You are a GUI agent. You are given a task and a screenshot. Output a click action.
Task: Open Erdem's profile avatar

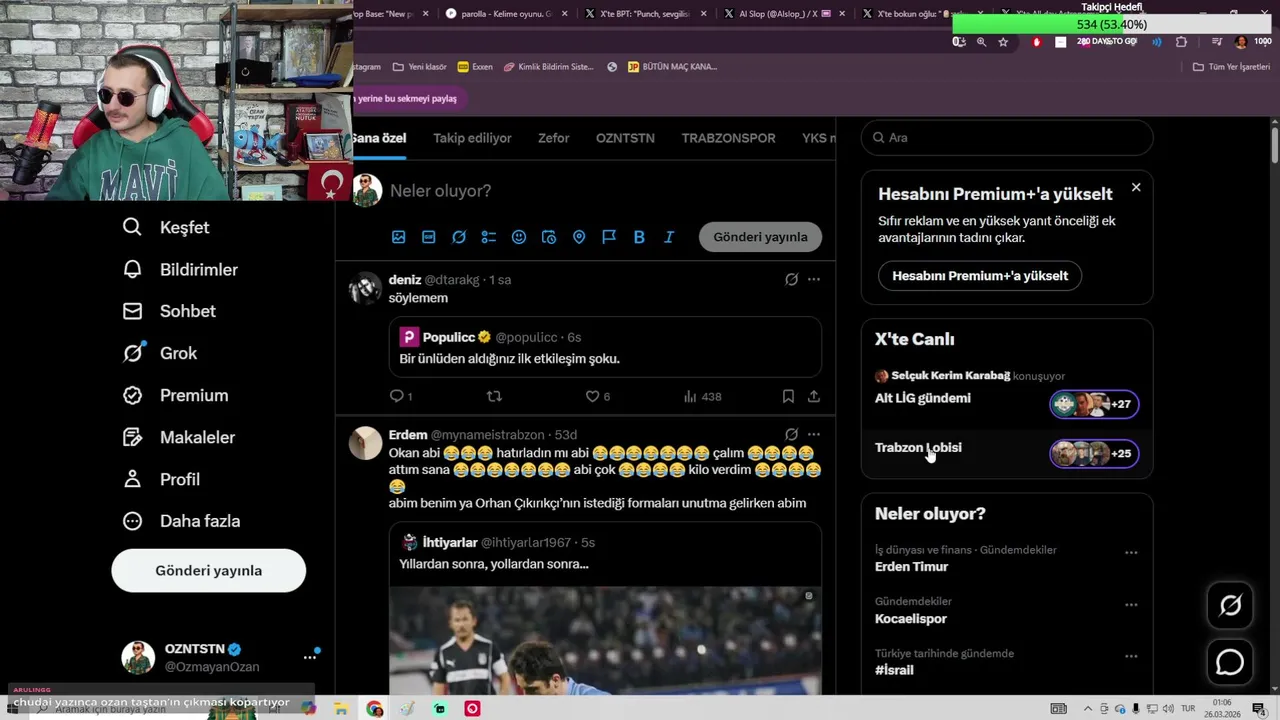(x=365, y=443)
